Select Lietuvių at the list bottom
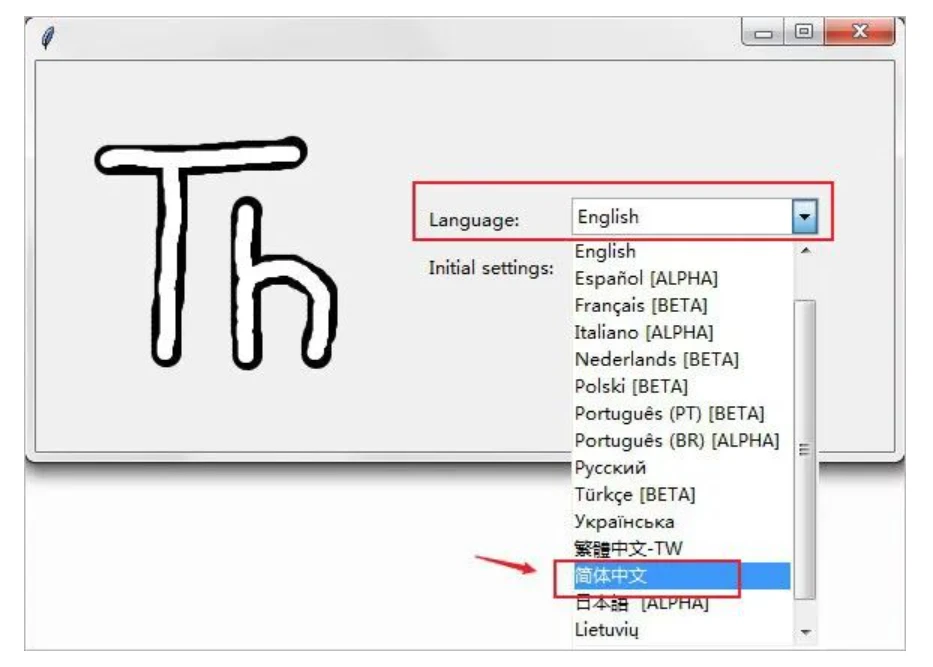 point(606,630)
